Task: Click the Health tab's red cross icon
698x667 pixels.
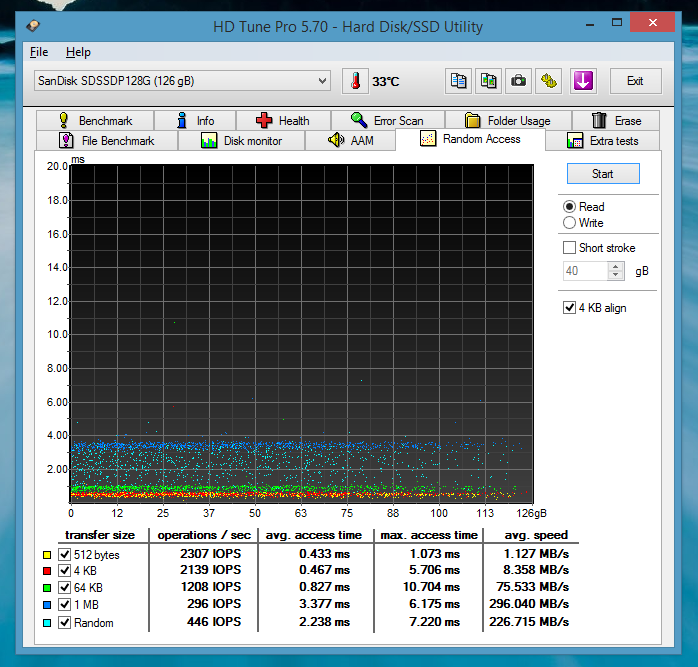Action: pos(264,120)
